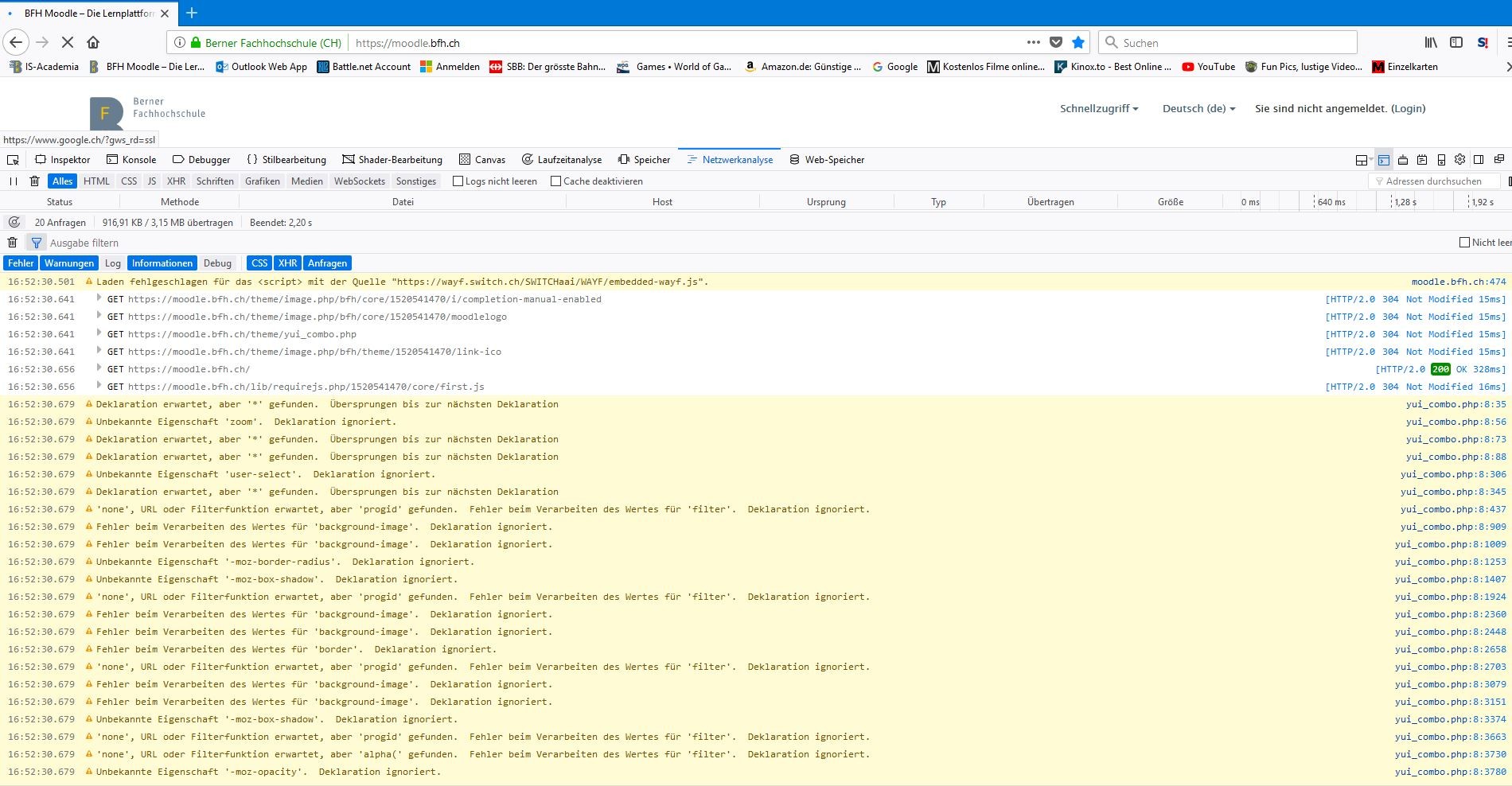Open responsive design mode icon

point(1441,160)
